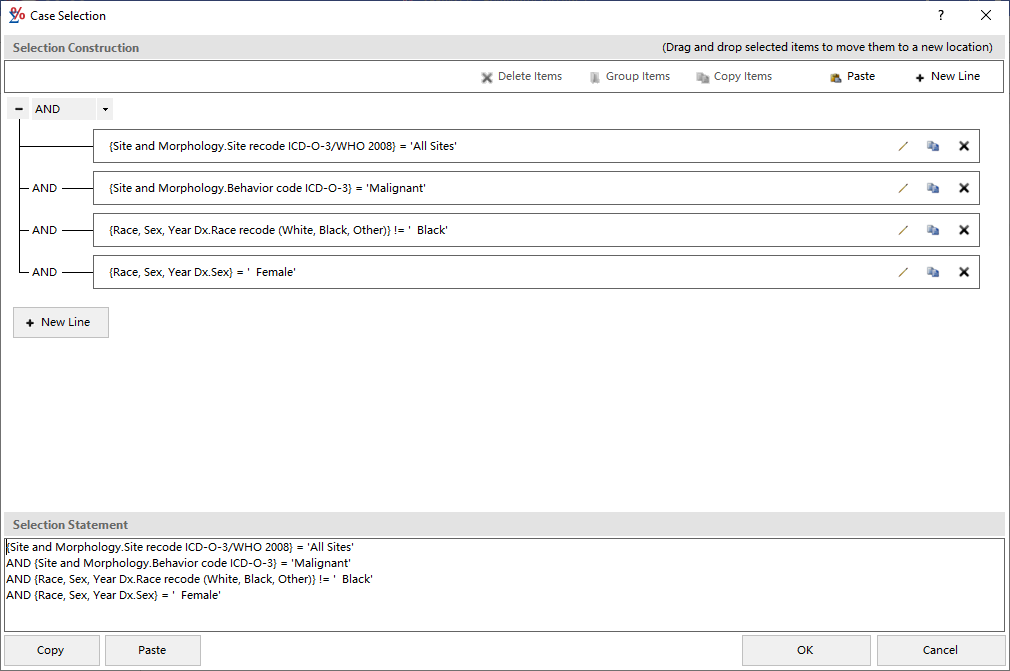1010x671 pixels.
Task: Edit the Sex = 'Female' condition pencil icon
Action: [903, 271]
